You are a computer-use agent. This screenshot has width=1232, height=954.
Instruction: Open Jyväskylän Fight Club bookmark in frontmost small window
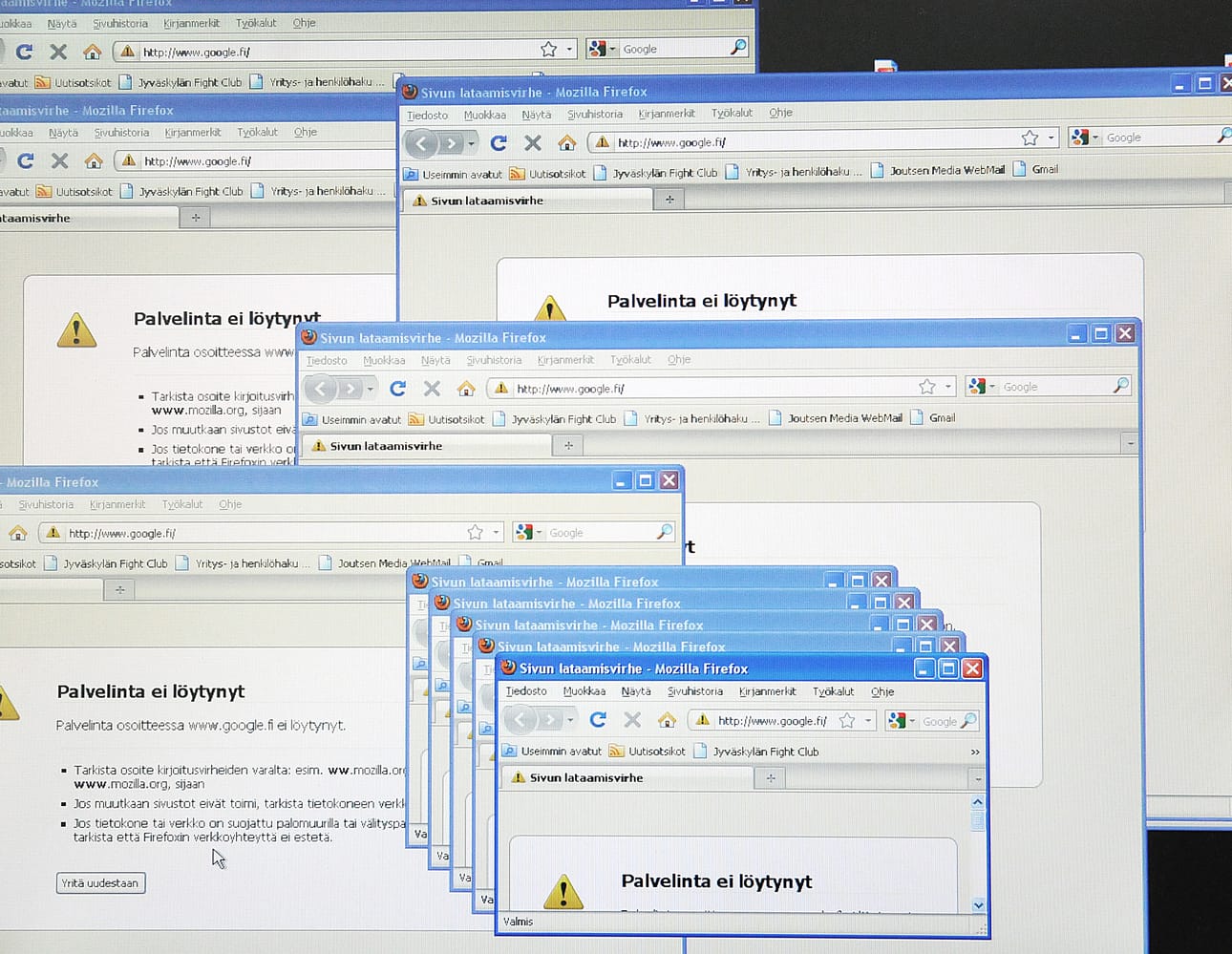click(x=756, y=752)
